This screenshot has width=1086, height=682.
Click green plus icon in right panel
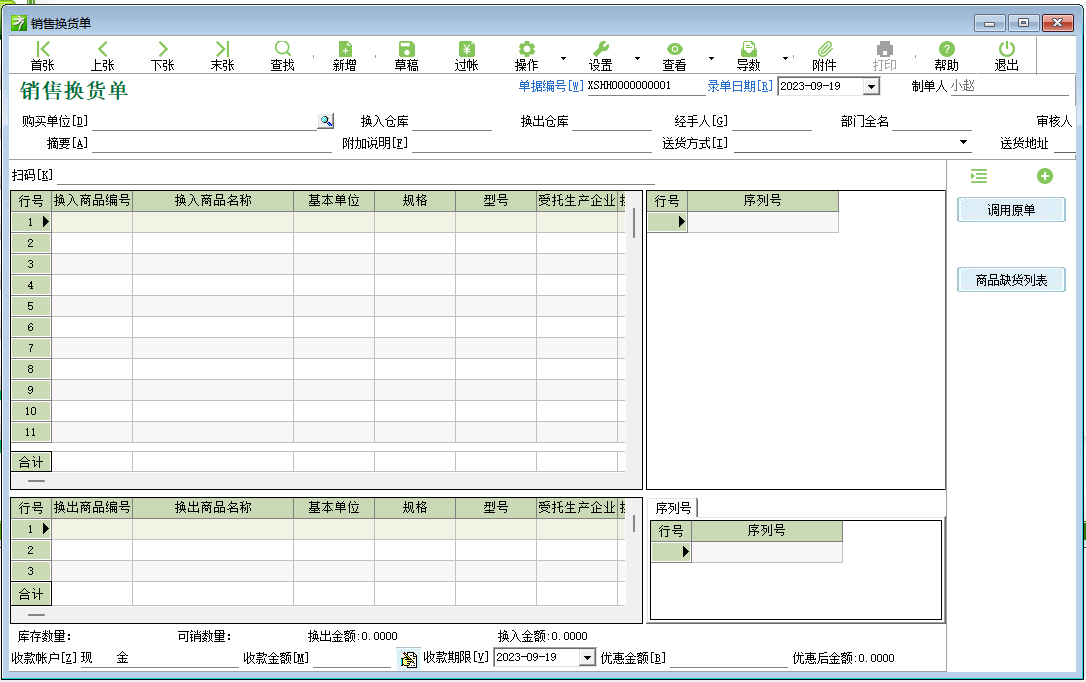1045,176
